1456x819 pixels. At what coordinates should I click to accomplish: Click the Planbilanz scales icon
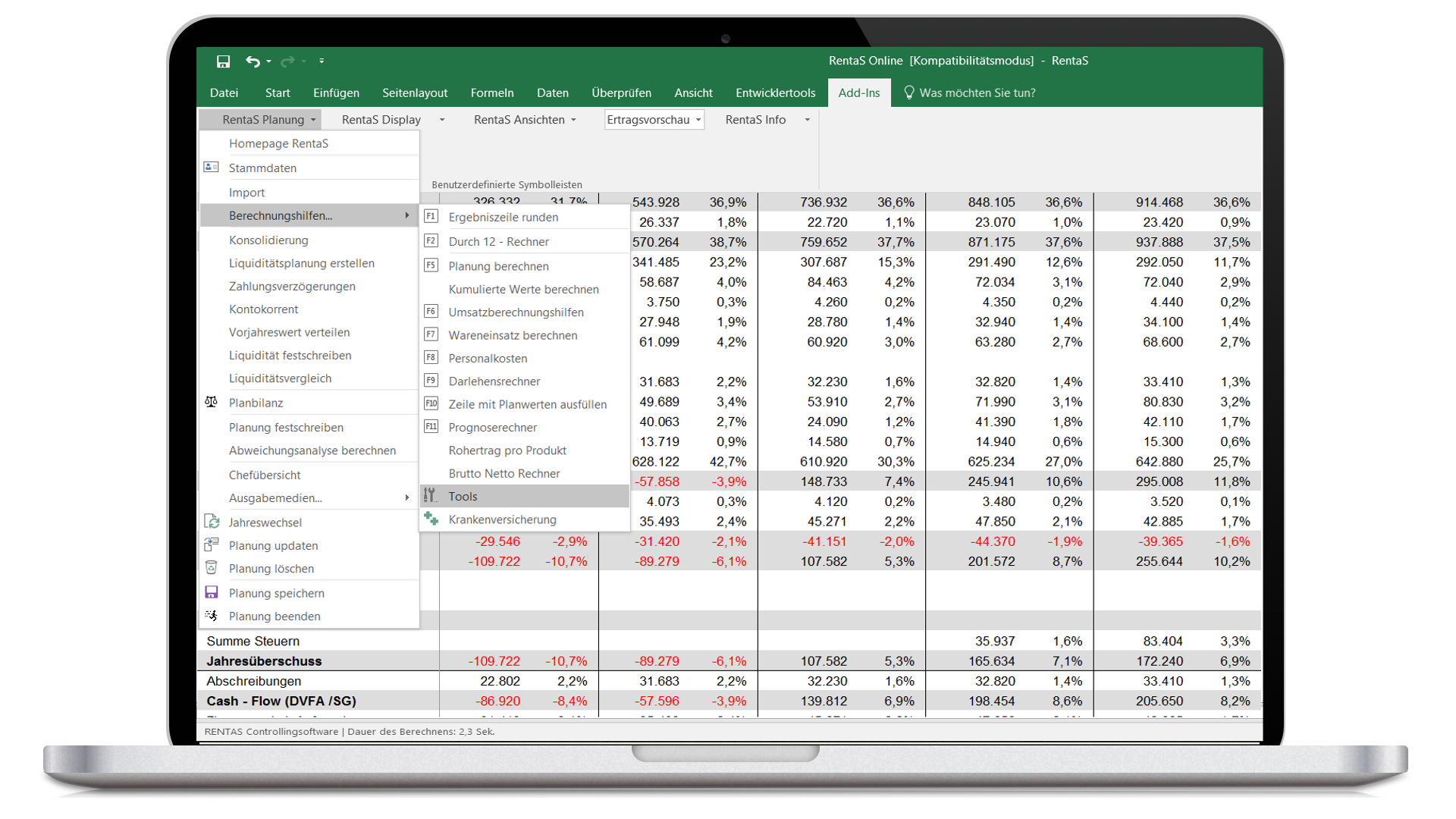212,402
